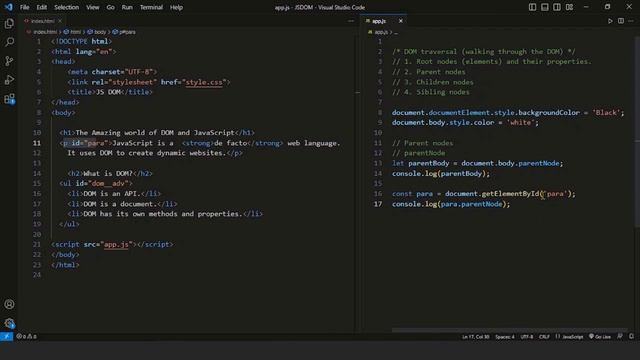Run the app.js file with play icon

610,21
